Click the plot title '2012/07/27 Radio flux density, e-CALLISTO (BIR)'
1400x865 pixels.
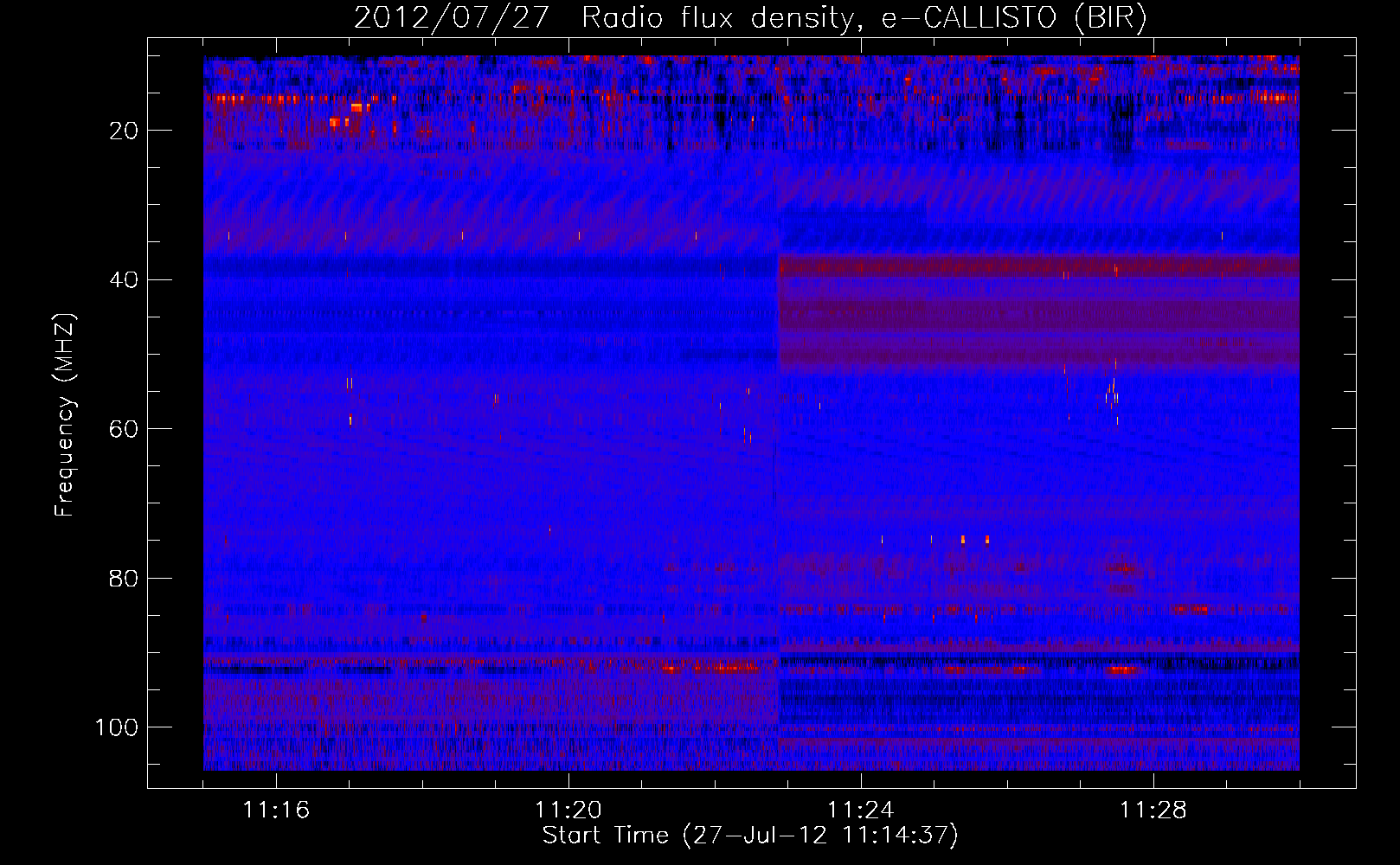(x=750, y=18)
